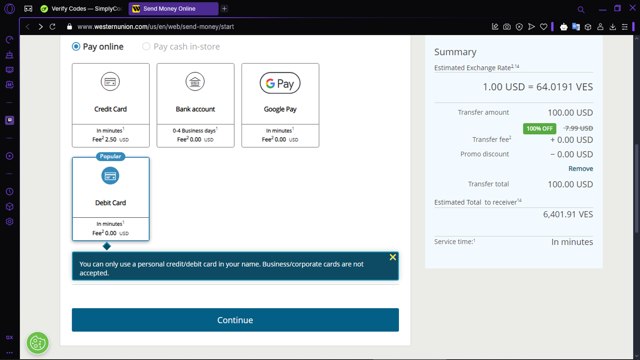The height and width of the screenshot is (360, 640).
Task: Click the strikethrough 7.99 USD fee
Action: coord(578,128)
